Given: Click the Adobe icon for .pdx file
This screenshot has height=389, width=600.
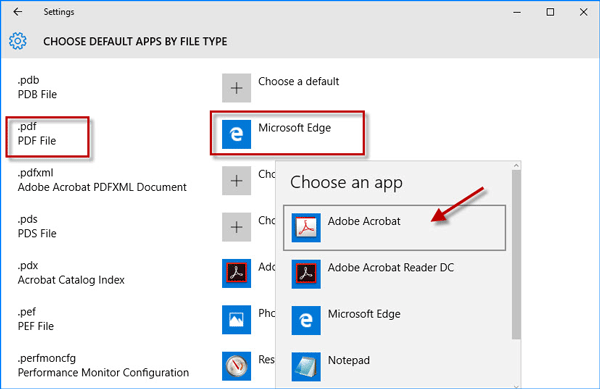Looking at the screenshot, I should (x=236, y=273).
